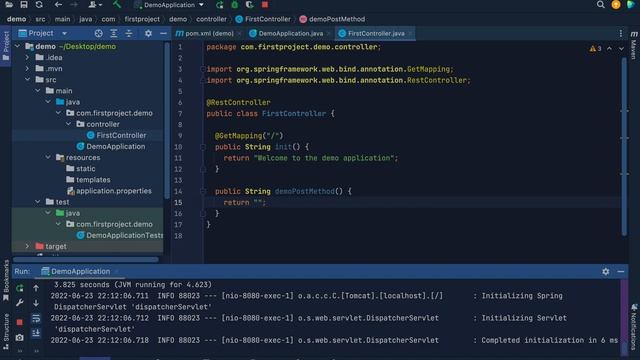Open the user/Code With Me dropdown
Viewport: 640px width, 360px height.
(95, 5)
